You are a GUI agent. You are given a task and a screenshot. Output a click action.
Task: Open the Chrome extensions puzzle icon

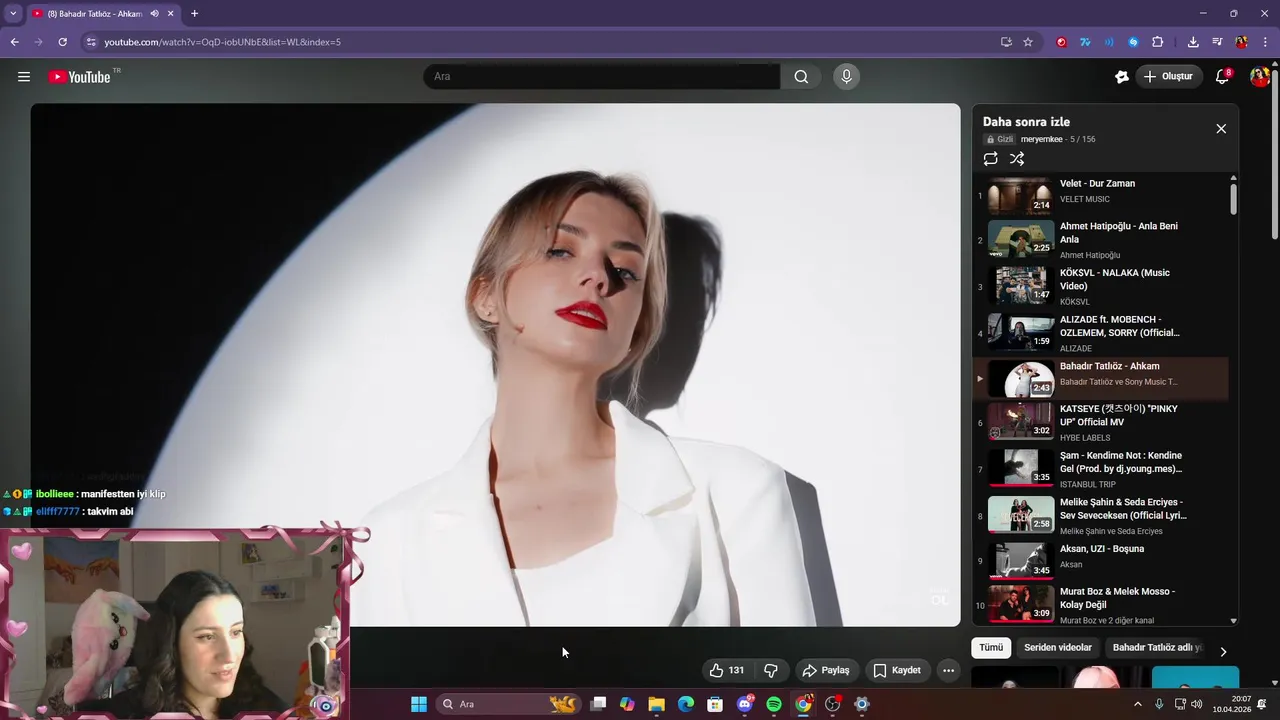pyautogui.click(x=1158, y=42)
